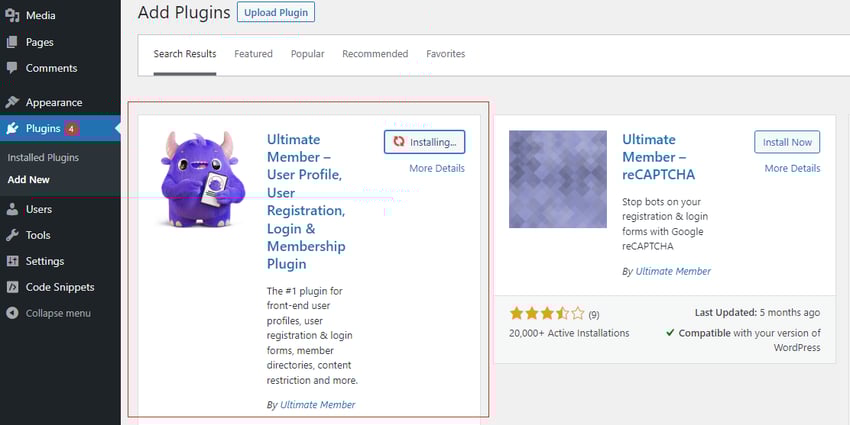
Task: Click the reCAPTCHA description text
Action: [x=665, y=224]
